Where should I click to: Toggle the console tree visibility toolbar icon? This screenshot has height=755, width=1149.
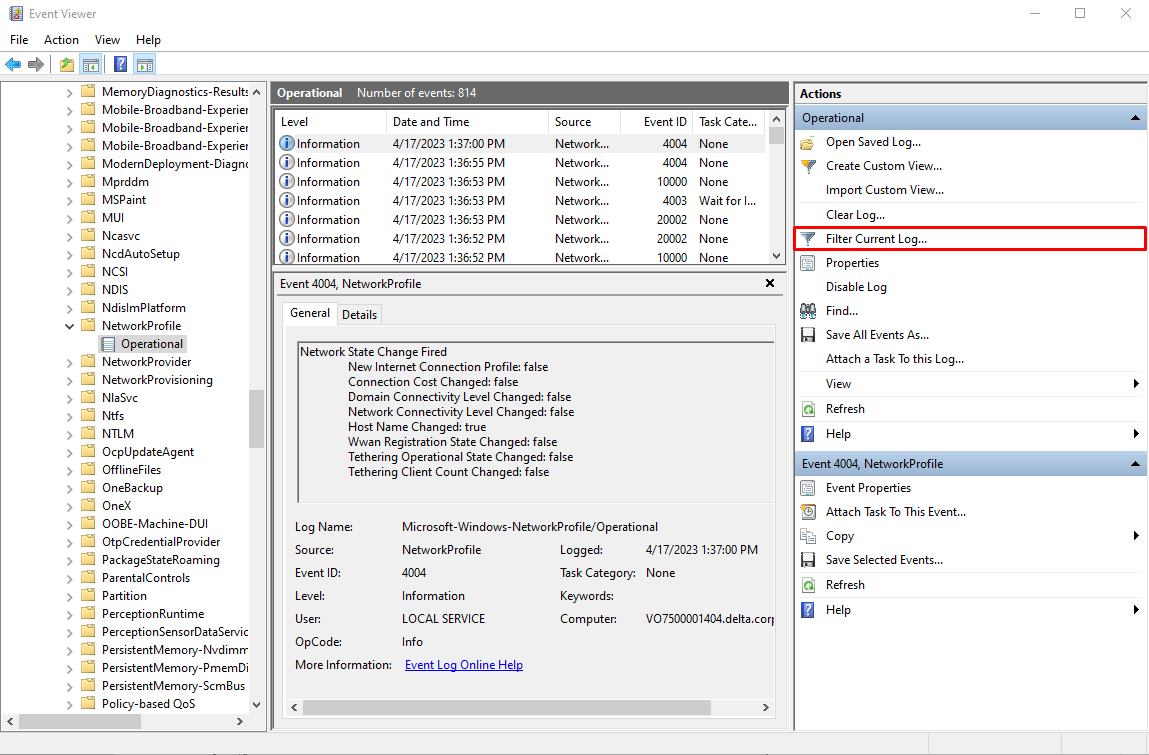tap(89, 63)
